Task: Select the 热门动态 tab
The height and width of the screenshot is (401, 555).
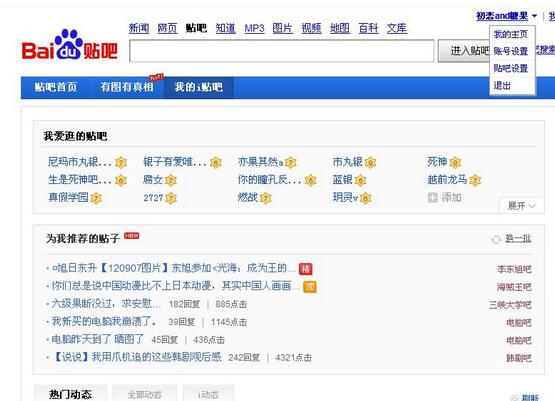Action: [x=70, y=394]
